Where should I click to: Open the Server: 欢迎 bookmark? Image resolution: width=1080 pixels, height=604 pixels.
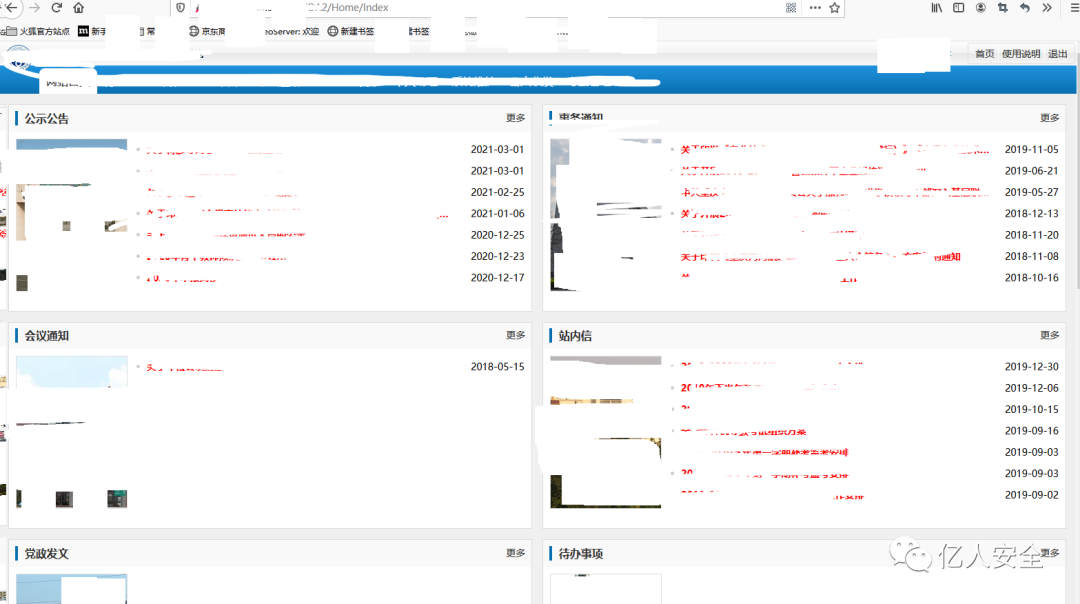pos(292,31)
